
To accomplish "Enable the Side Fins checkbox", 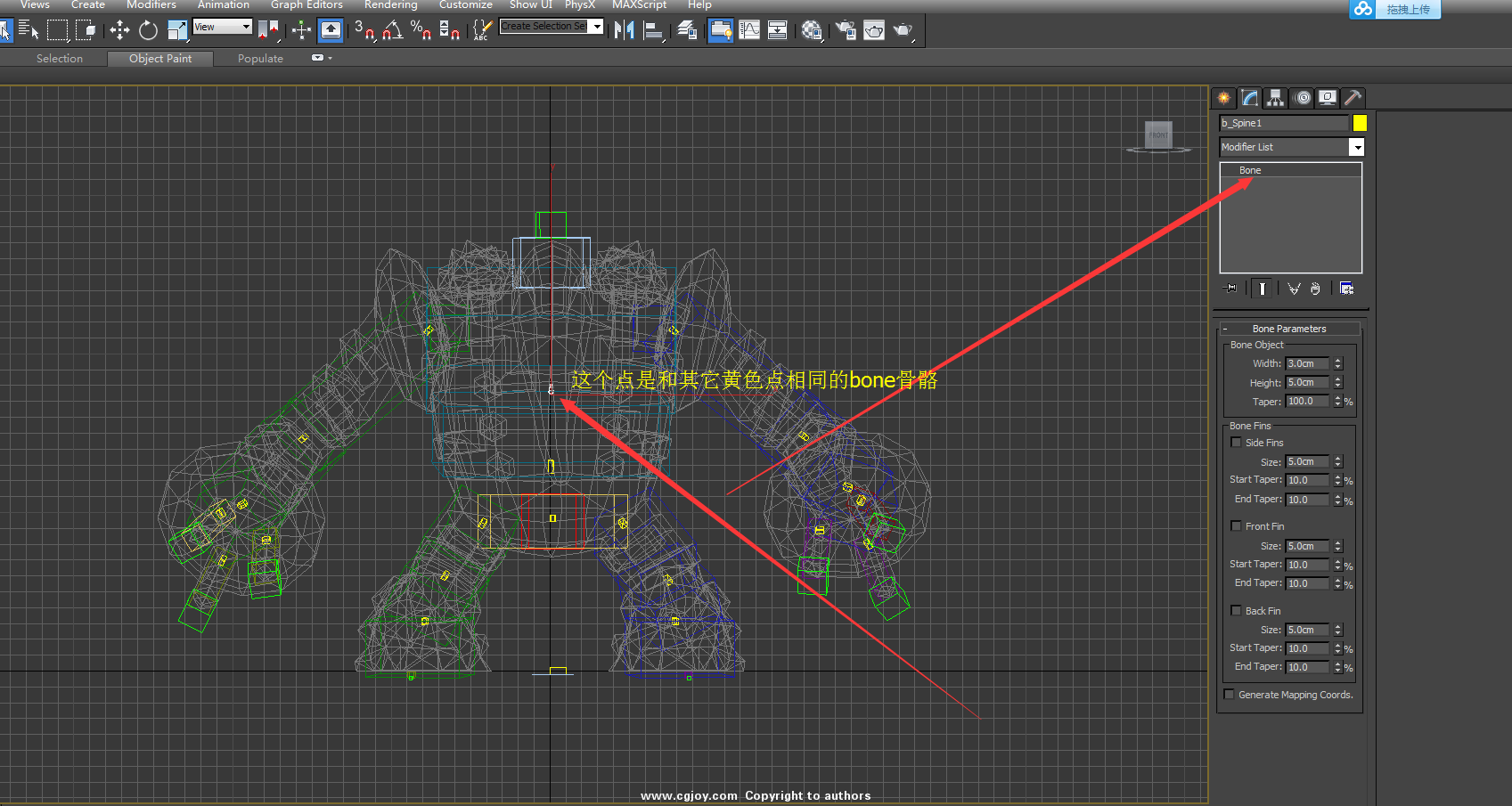I will coord(1236,443).
